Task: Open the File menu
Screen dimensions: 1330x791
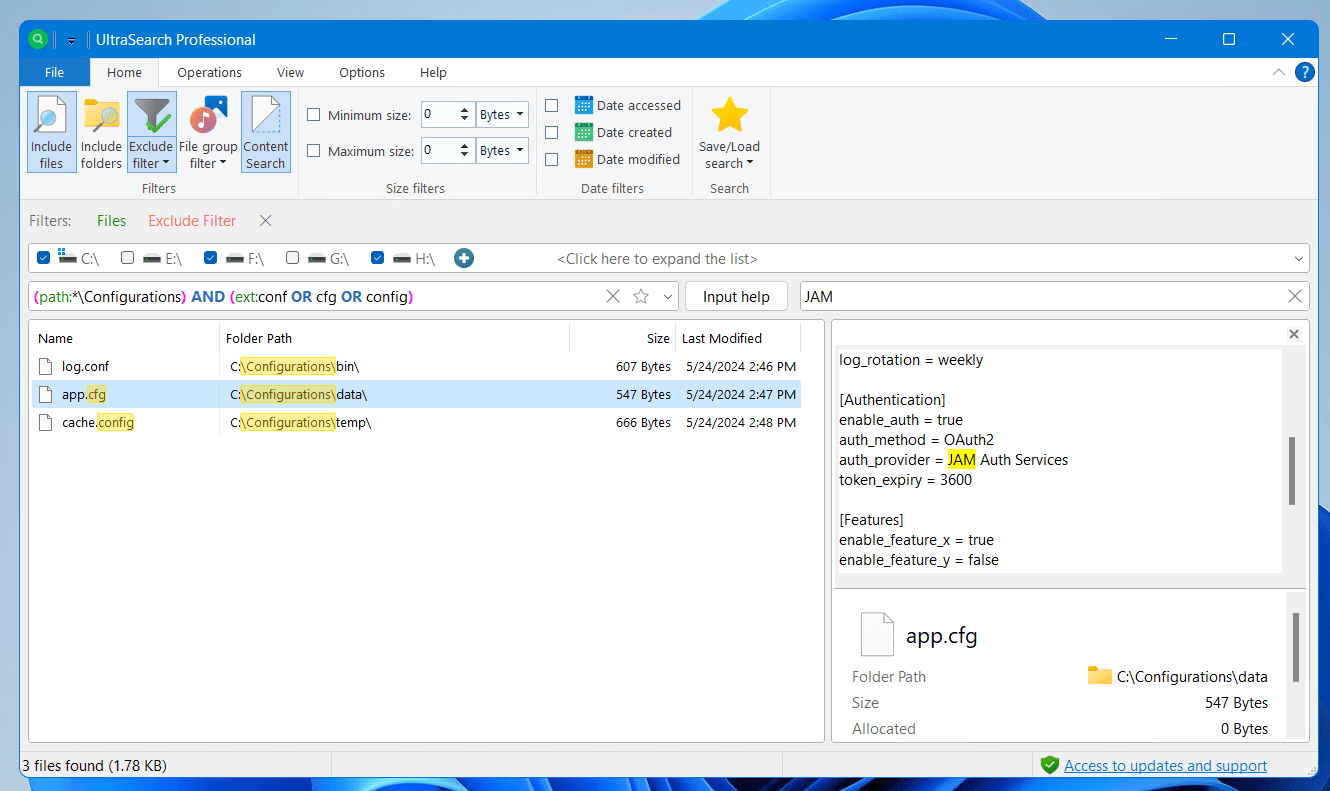Action: click(x=54, y=72)
